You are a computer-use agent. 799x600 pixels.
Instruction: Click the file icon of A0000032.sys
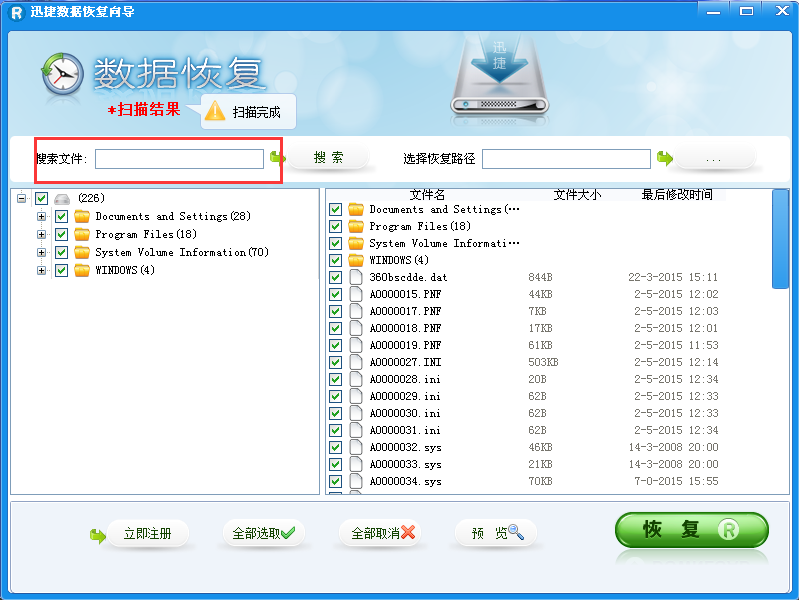(356, 448)
